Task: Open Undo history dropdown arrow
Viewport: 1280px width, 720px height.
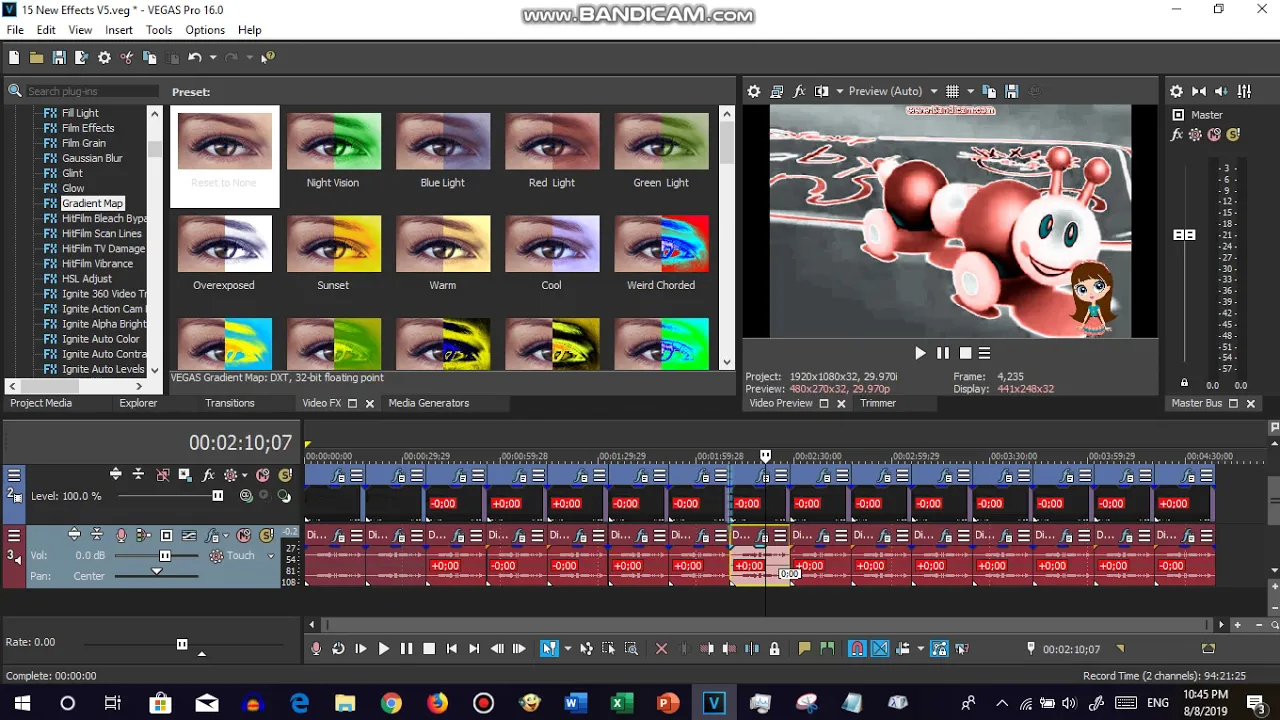Action: 212,58
